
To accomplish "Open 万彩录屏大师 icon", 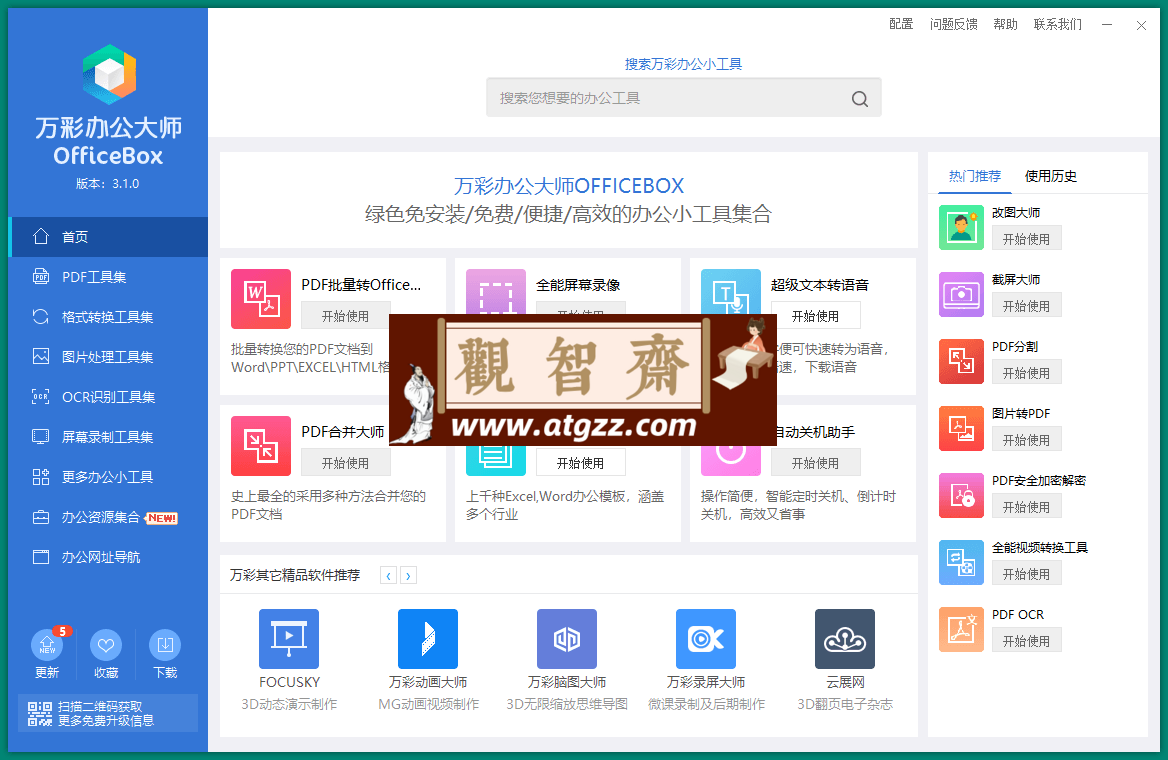I will point(705,639).
